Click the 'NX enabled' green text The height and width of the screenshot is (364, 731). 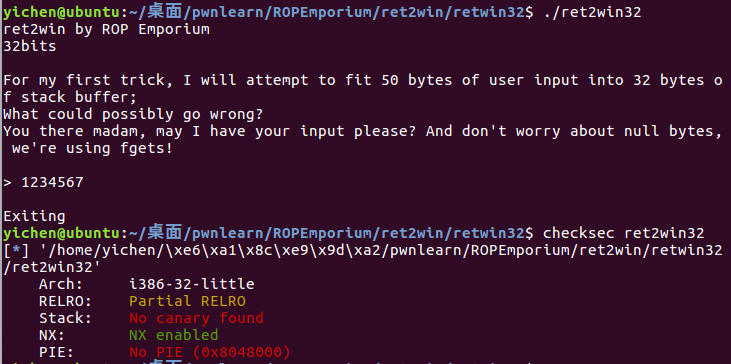[x=173, y=335]
